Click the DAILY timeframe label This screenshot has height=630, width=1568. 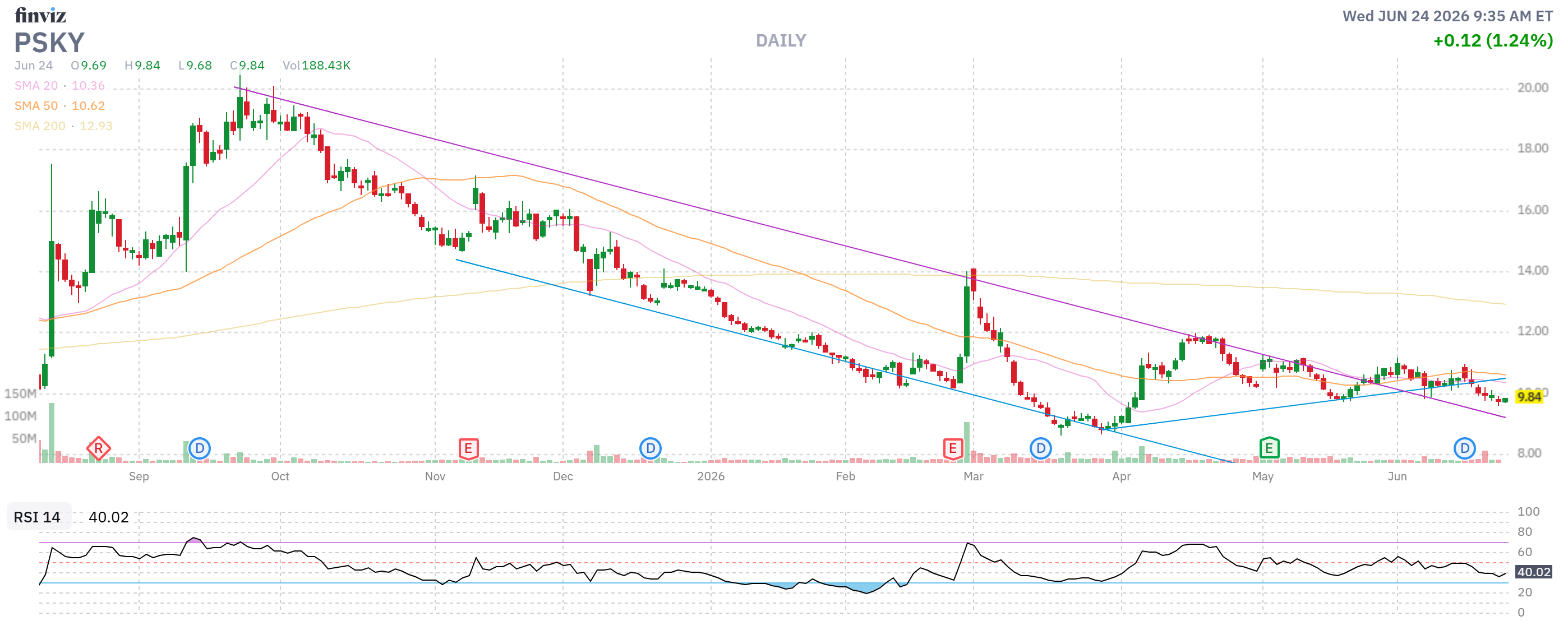[x=780, y=41]
